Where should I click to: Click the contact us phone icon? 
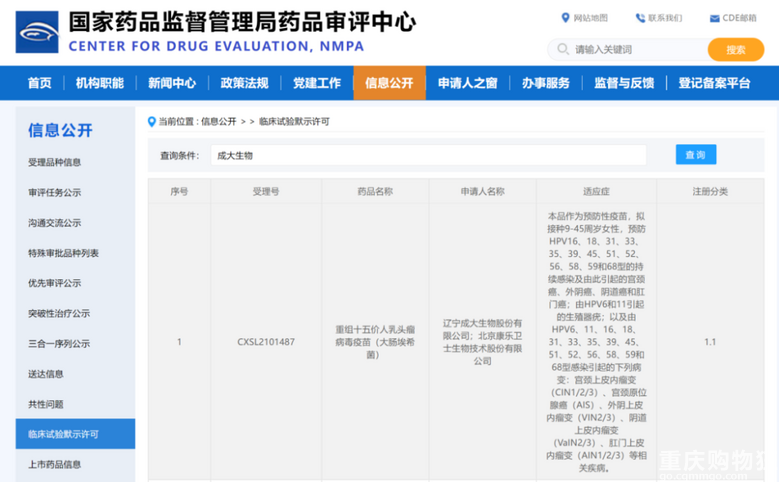[640, 18]
